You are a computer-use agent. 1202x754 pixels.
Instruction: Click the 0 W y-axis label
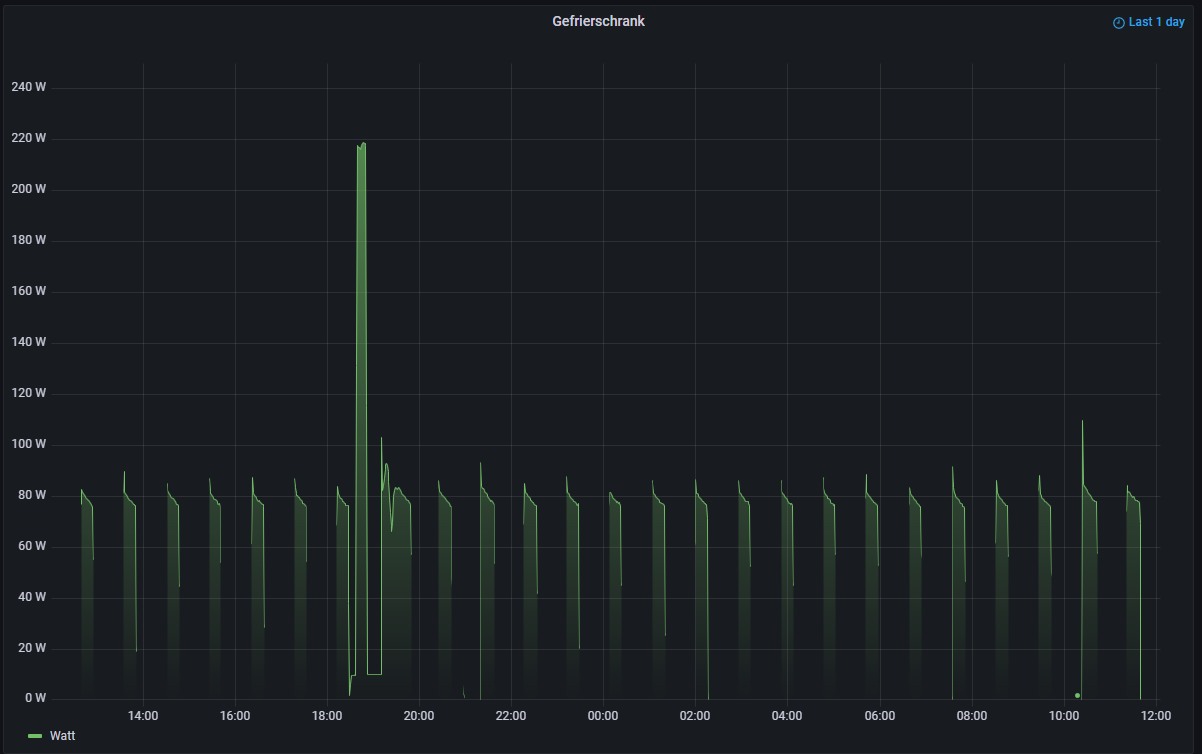[x=35, y=698]
